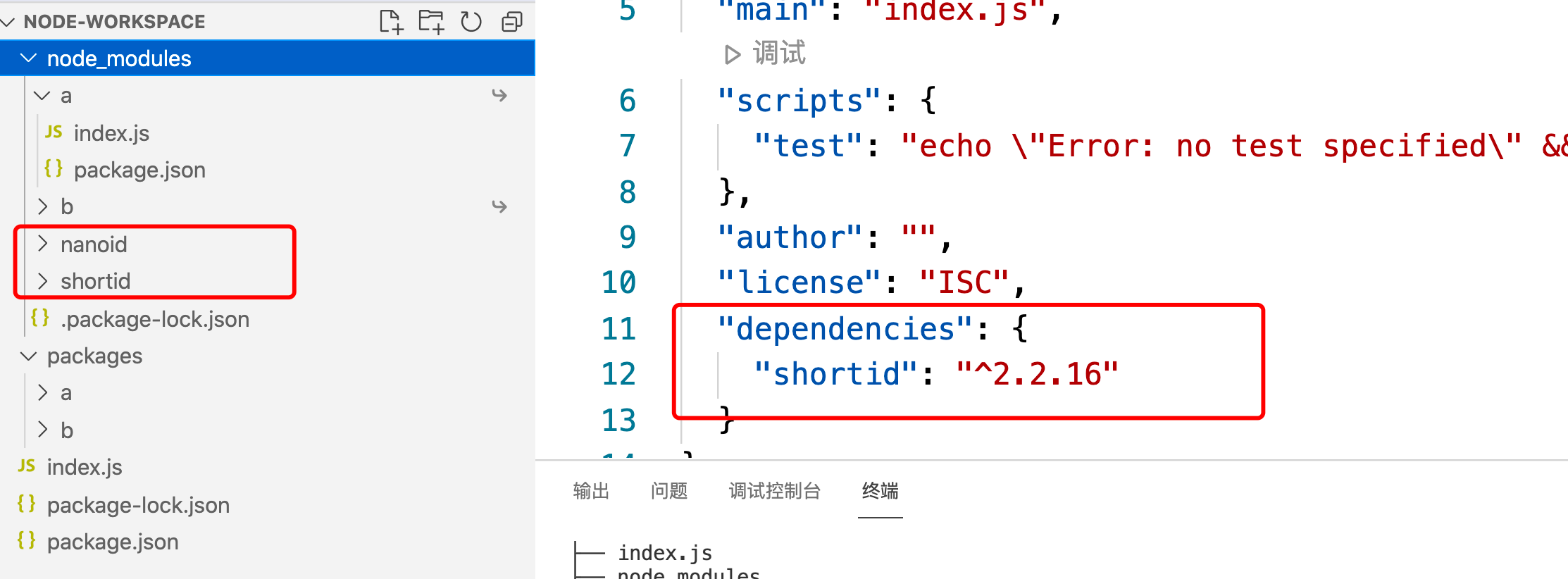Collapse all folders with the collapse icon
Screen dimensions: 1568x579
tap(512, 22)
